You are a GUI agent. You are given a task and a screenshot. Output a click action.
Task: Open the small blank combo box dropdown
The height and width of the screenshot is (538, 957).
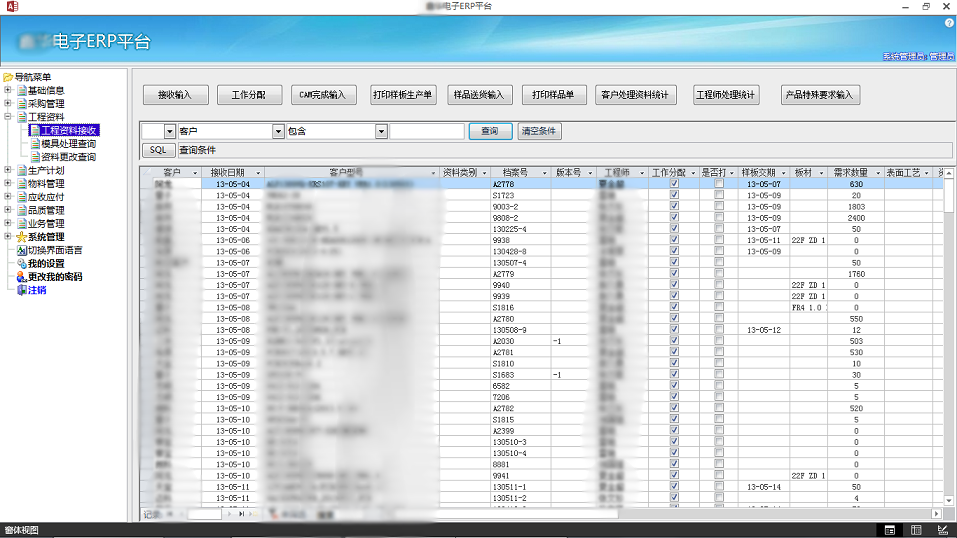click(170, 131)
